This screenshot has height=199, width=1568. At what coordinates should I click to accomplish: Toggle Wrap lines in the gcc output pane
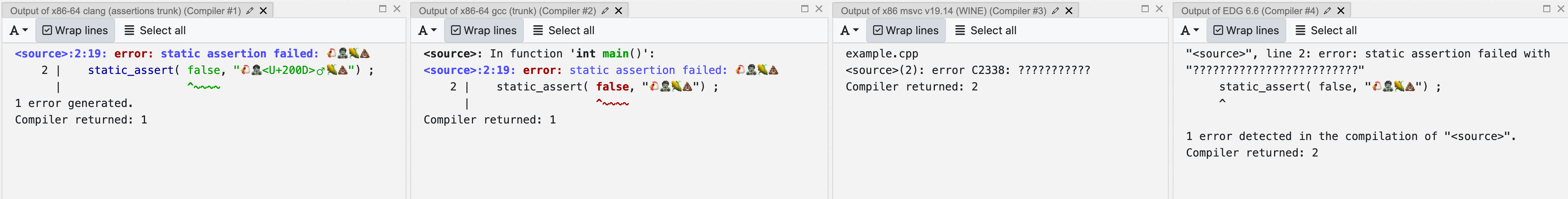(x=483, y=30)
